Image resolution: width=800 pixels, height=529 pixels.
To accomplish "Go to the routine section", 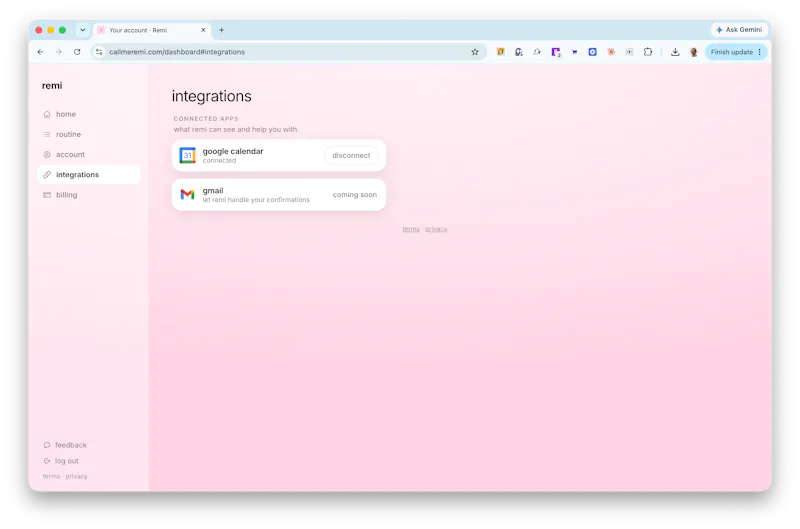I will (x=88, y=134).
